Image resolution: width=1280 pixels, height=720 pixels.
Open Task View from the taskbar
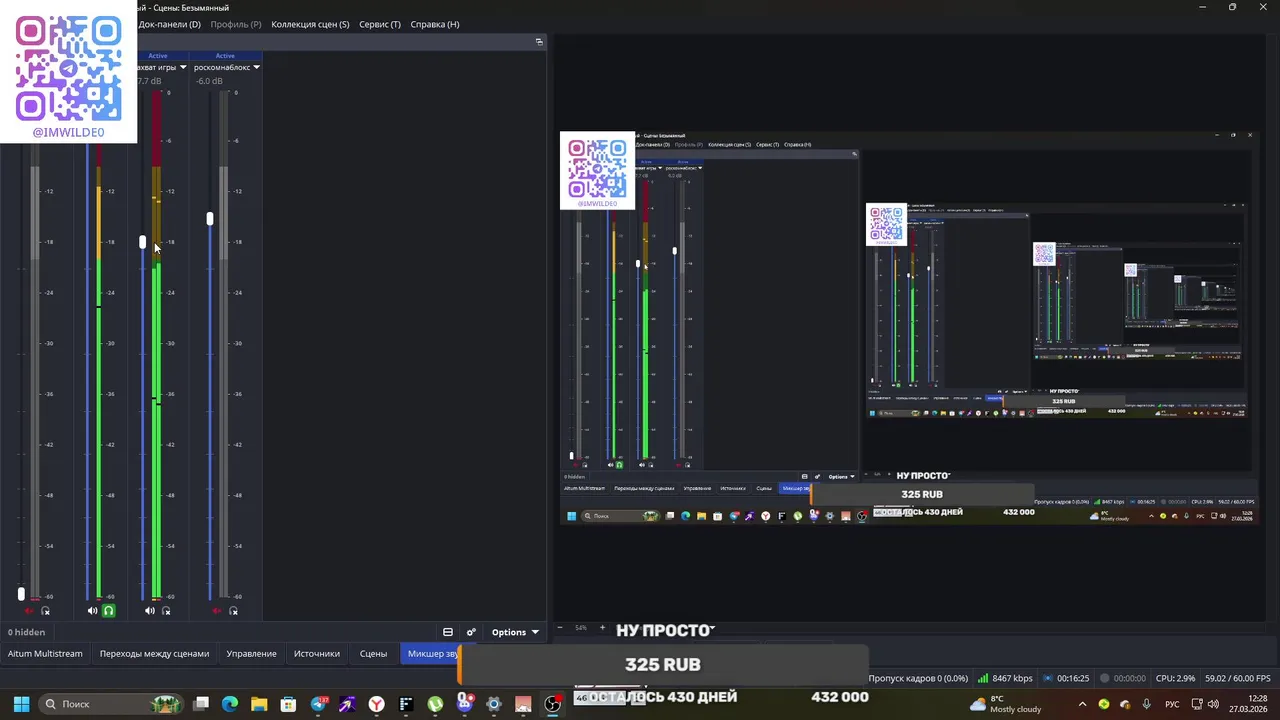tap(201, 704)
